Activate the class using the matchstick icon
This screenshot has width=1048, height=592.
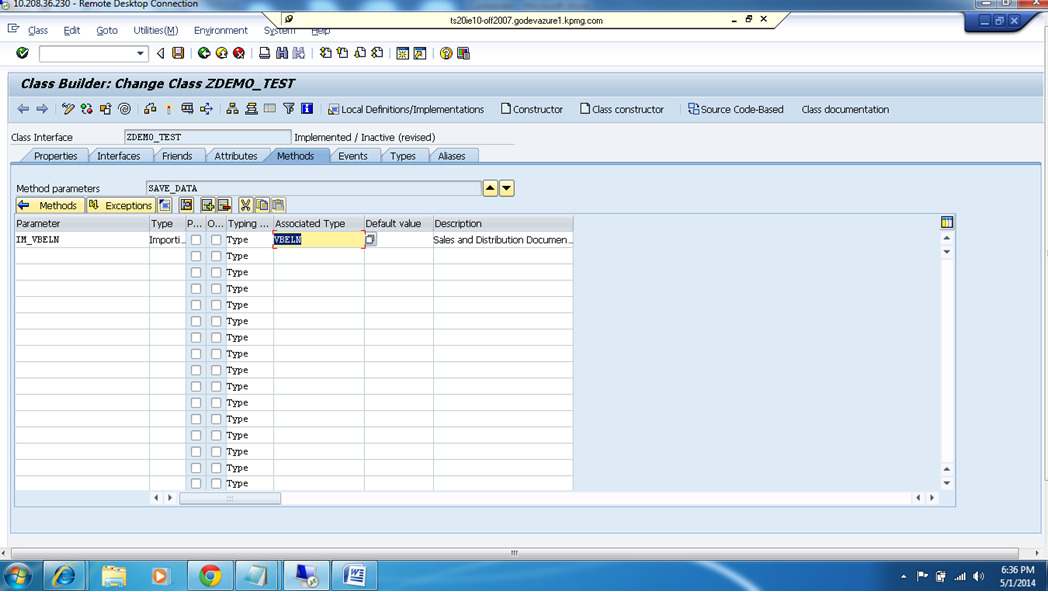[x=170, y=109]
